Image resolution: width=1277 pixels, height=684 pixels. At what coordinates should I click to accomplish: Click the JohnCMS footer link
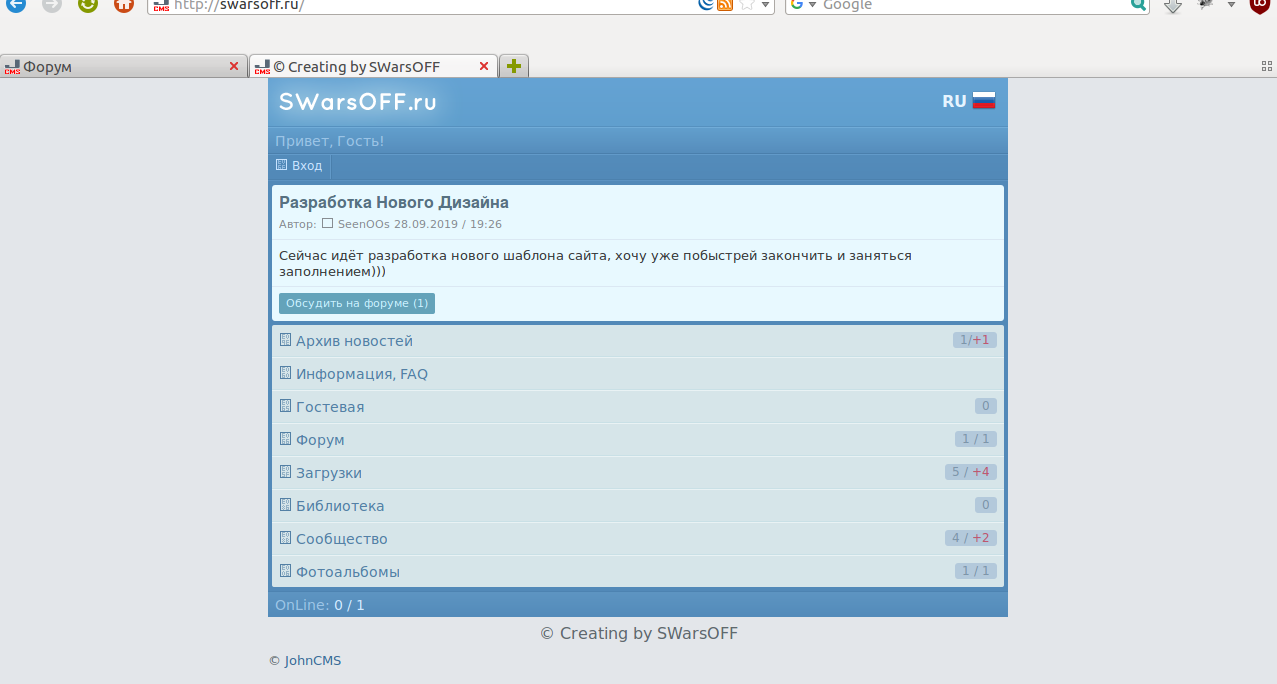(312, 661)
